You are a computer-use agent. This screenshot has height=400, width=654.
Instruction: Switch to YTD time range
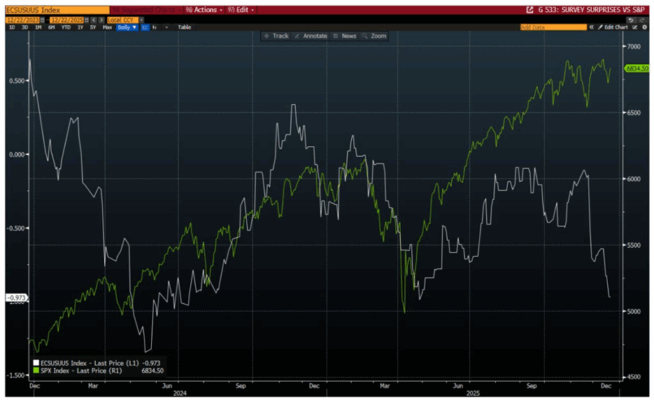(62, 27)
